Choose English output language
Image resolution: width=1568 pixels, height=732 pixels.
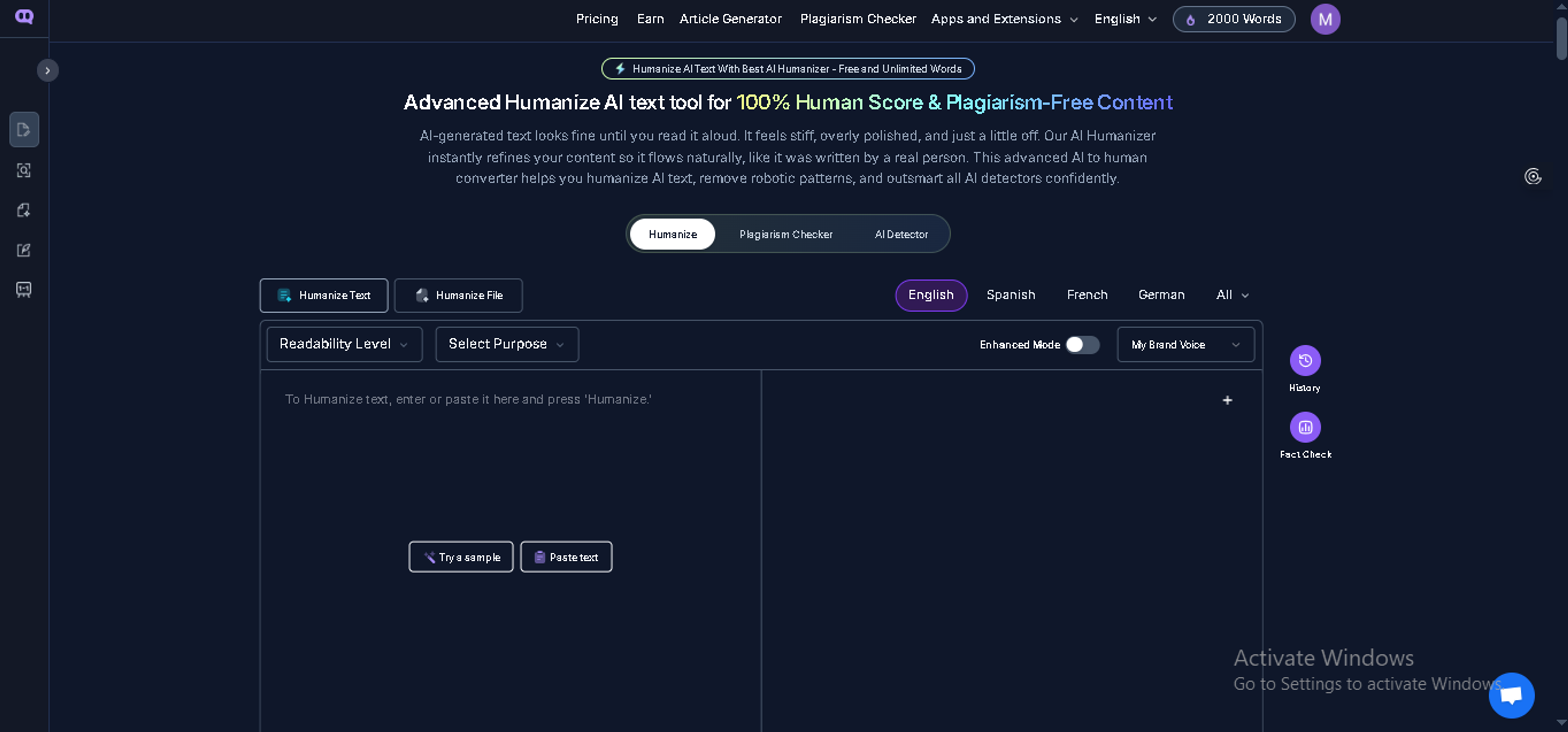pyautogui.click(x=931, y=295)
